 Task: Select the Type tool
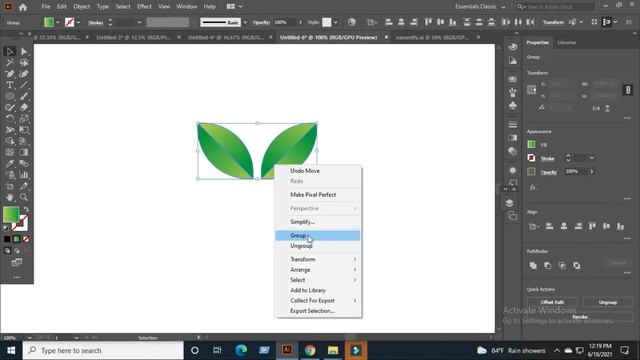click(x=10, y=85)
